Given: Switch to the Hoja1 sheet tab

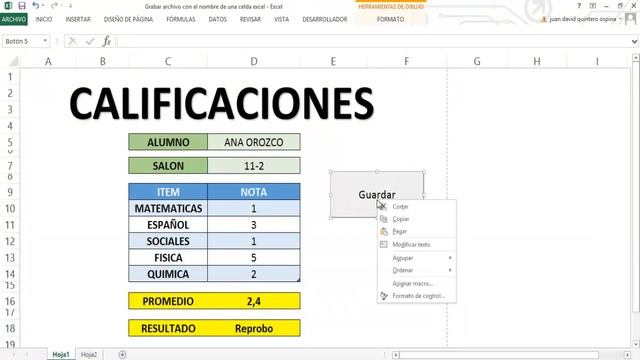Looking at the screenshot, I should pos(61,354).
